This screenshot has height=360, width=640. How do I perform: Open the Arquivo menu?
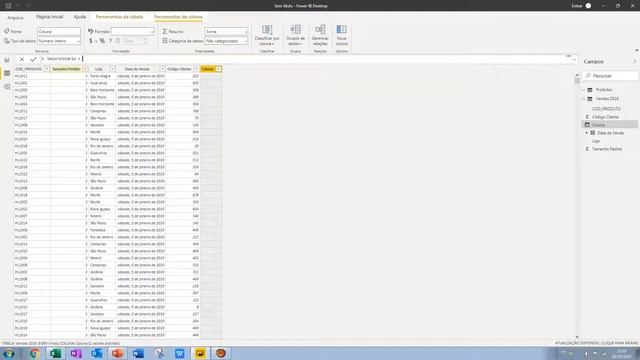(16, 18)
